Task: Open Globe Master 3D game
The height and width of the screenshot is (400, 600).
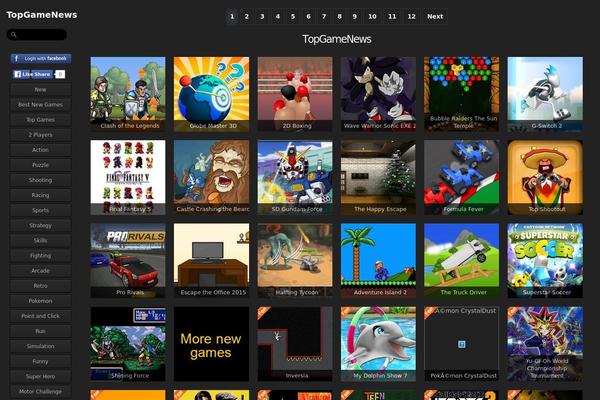Action: point(211,94)
